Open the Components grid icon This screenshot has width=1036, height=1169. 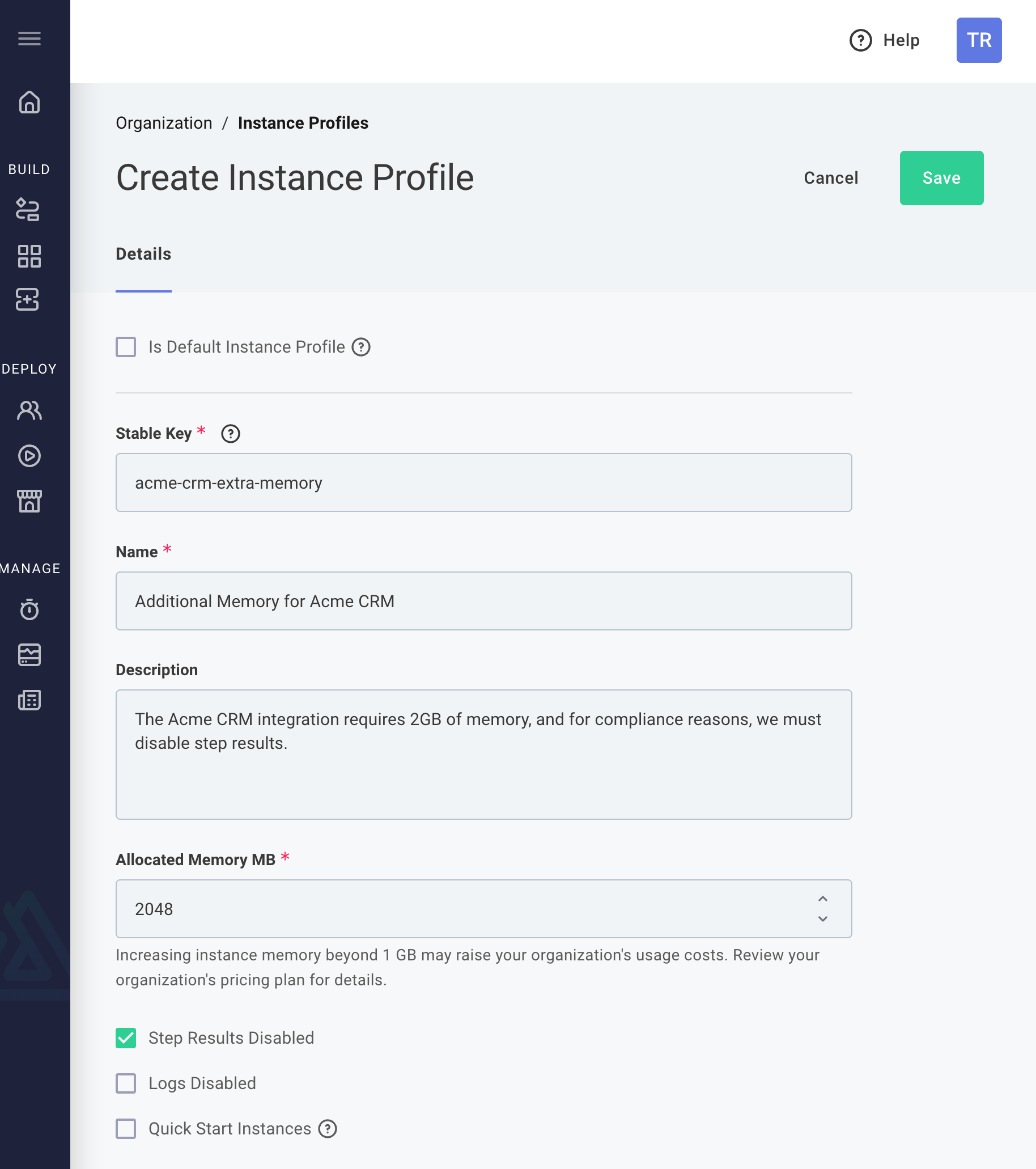(x=29, y=256)
